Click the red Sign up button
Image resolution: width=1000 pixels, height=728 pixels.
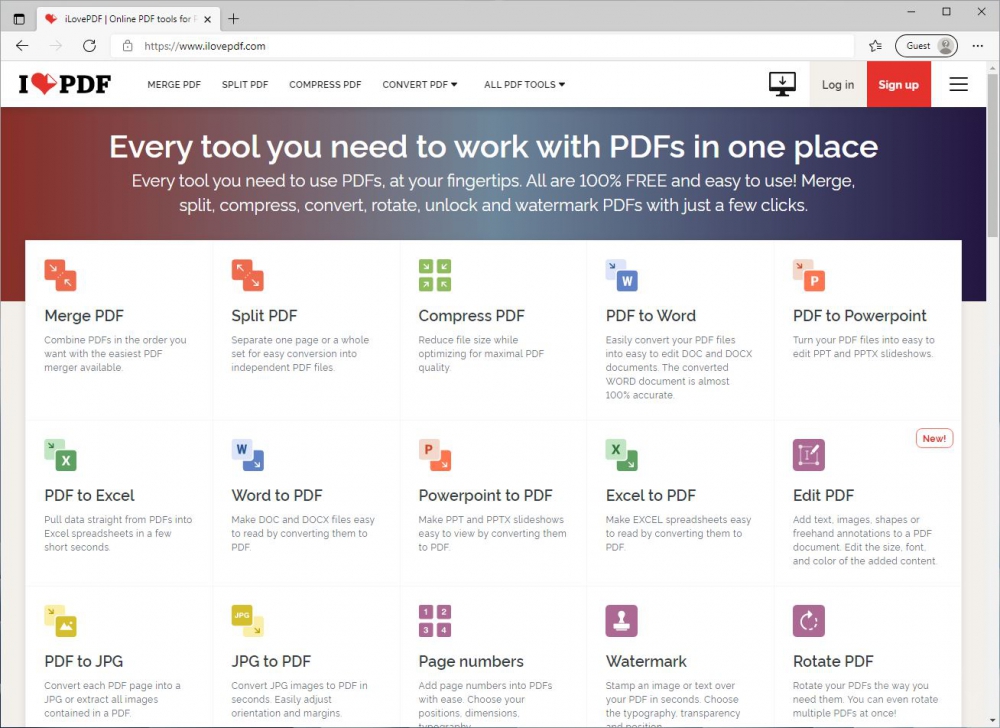coord(899,84)
